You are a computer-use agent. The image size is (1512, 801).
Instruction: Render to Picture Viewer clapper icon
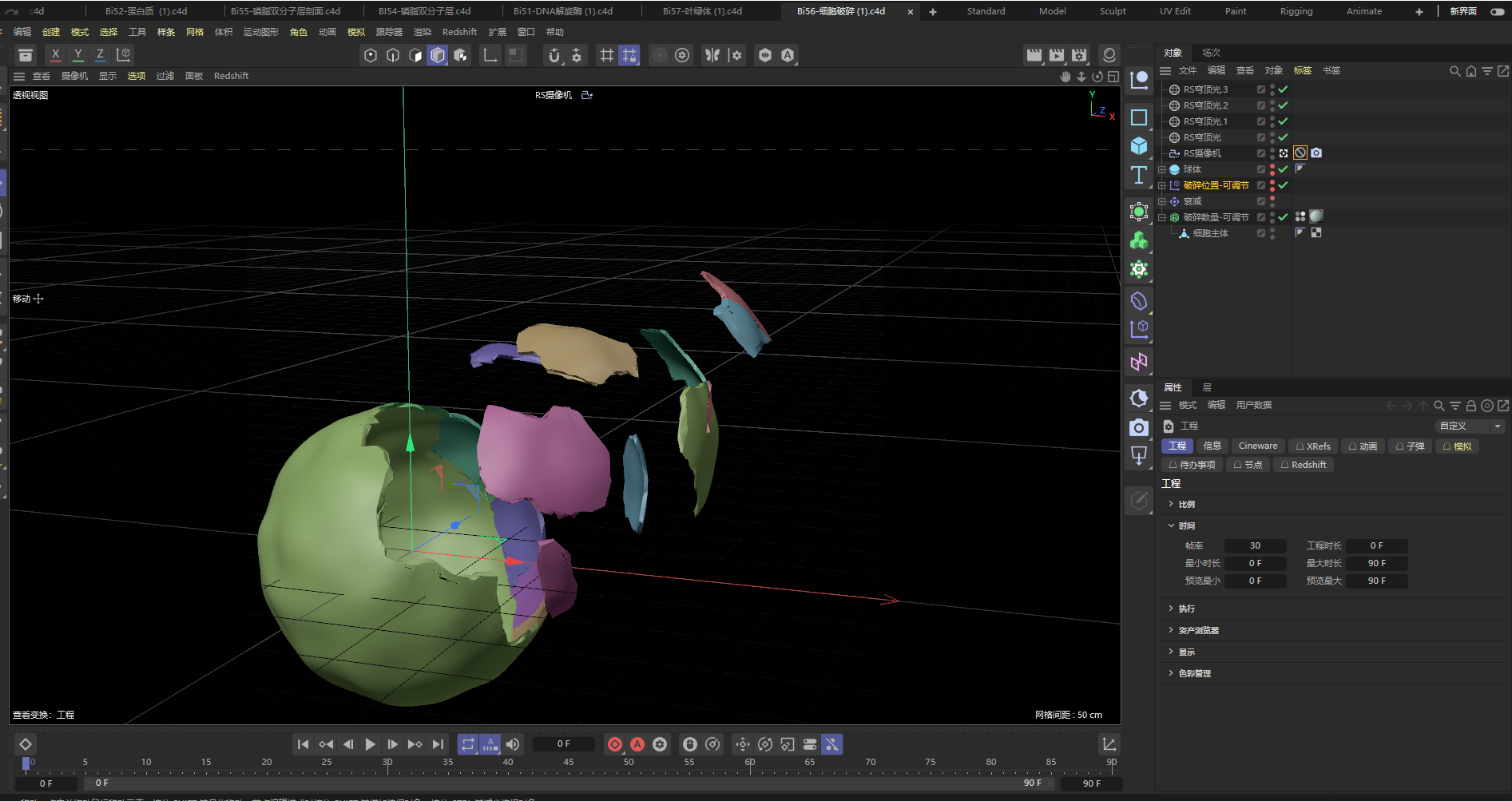[1057, 55]
